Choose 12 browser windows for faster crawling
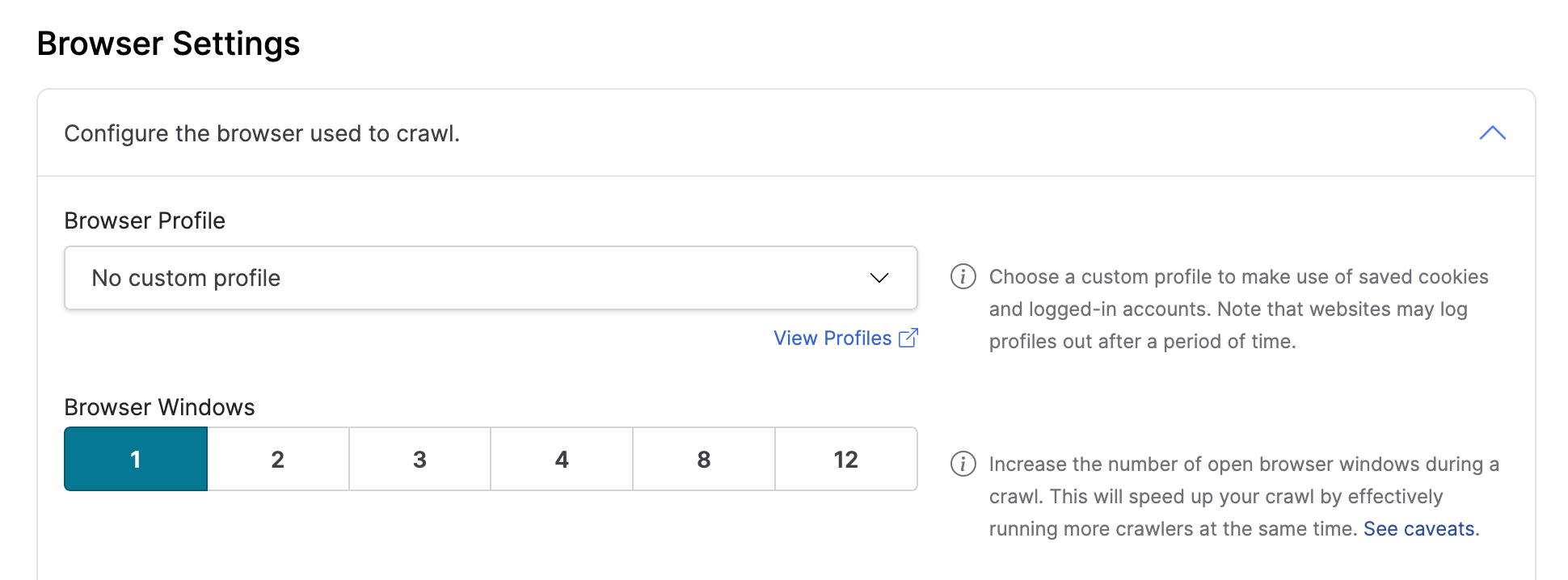Viewport: 1568px width, 580px height. (x=845, y=459)
